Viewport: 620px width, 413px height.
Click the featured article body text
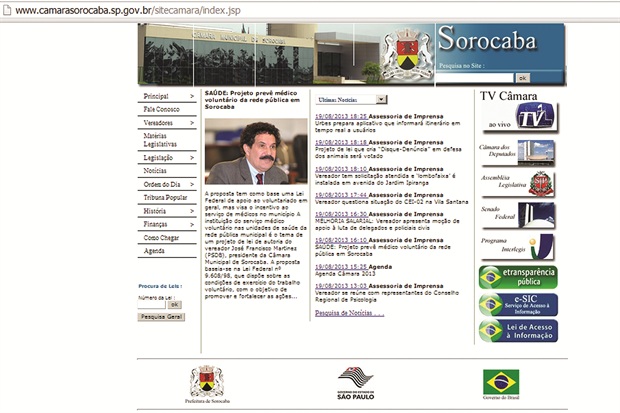[x=256, y=245]
